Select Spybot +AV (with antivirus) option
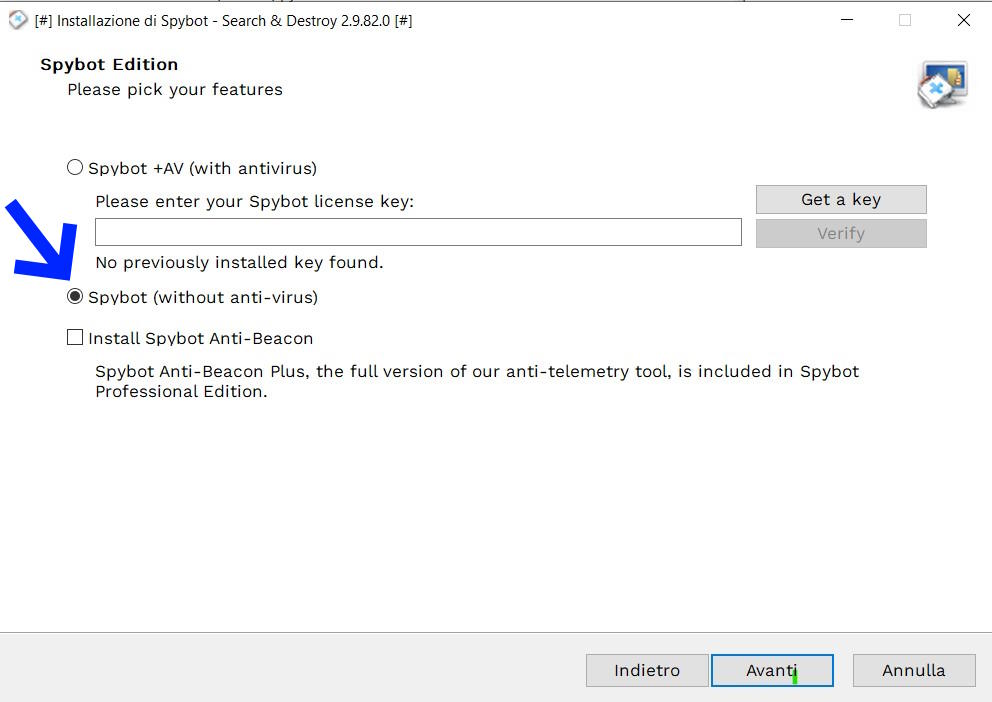The height and width of the screenshot is (702, 992). click(x=75, y=168)
